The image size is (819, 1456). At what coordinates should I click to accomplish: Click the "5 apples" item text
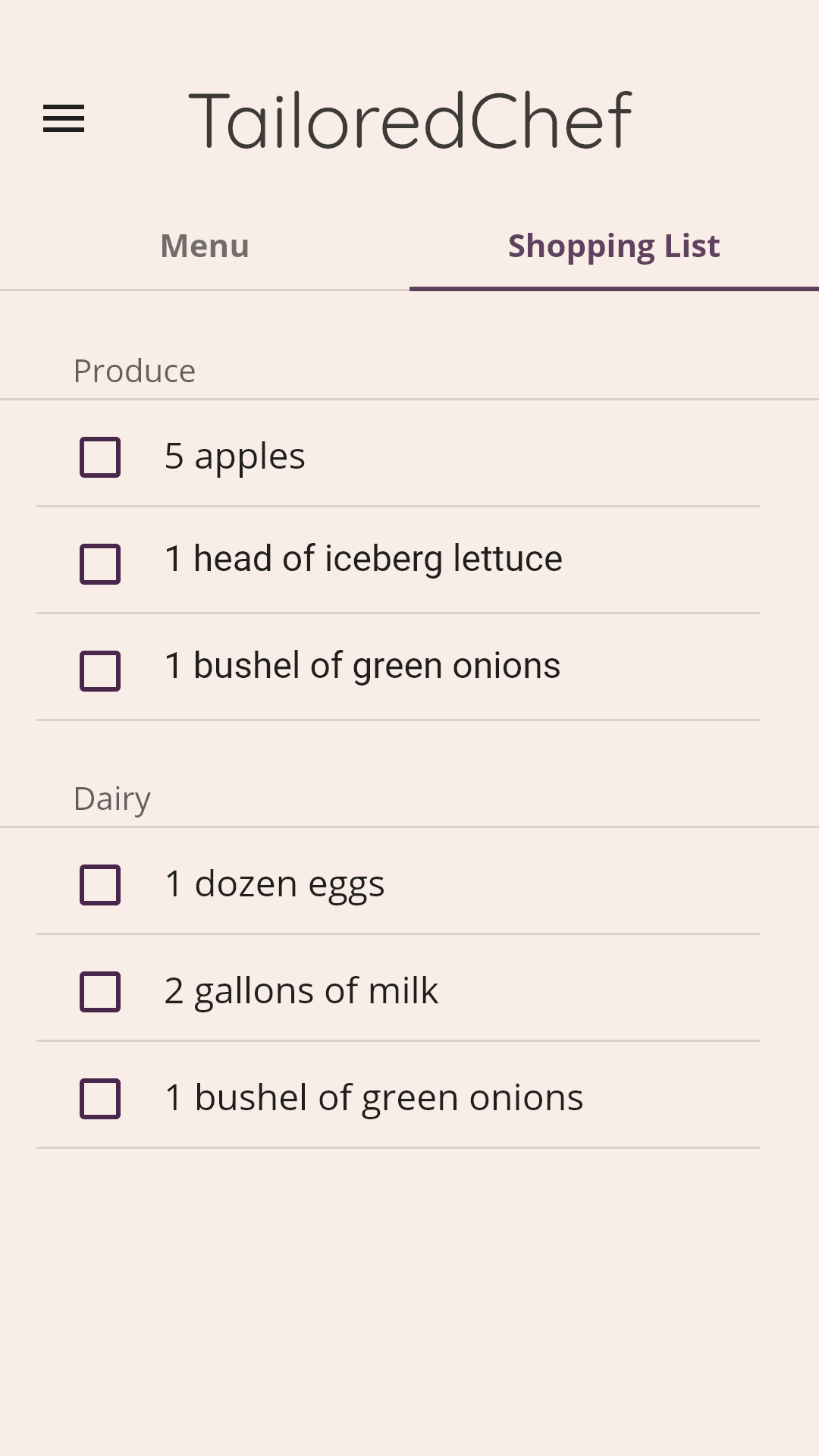[x=235, y=457]
